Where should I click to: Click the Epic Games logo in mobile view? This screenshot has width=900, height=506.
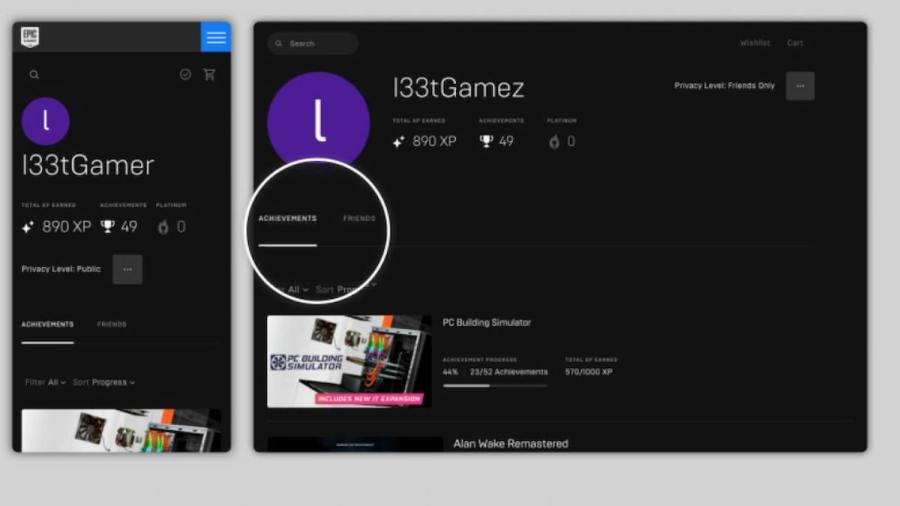click(x=30, y=37)
